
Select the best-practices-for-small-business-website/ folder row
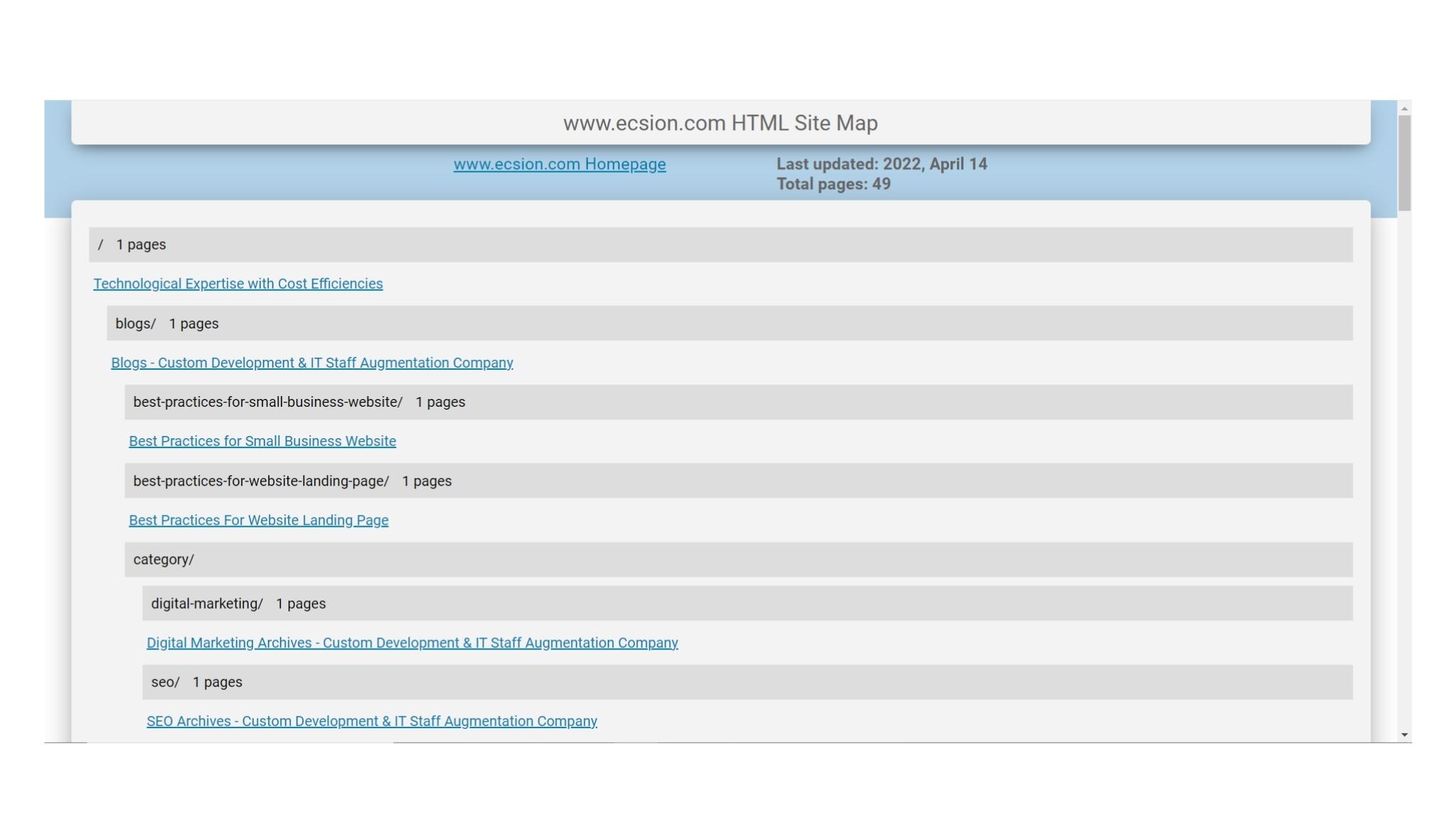tap(739, 403)
